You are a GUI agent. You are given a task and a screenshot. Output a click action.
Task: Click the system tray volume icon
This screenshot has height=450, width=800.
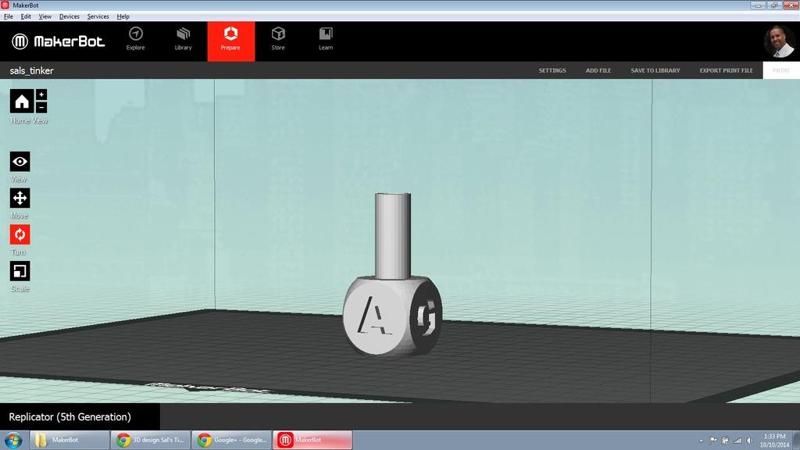[x=749, y=440]
